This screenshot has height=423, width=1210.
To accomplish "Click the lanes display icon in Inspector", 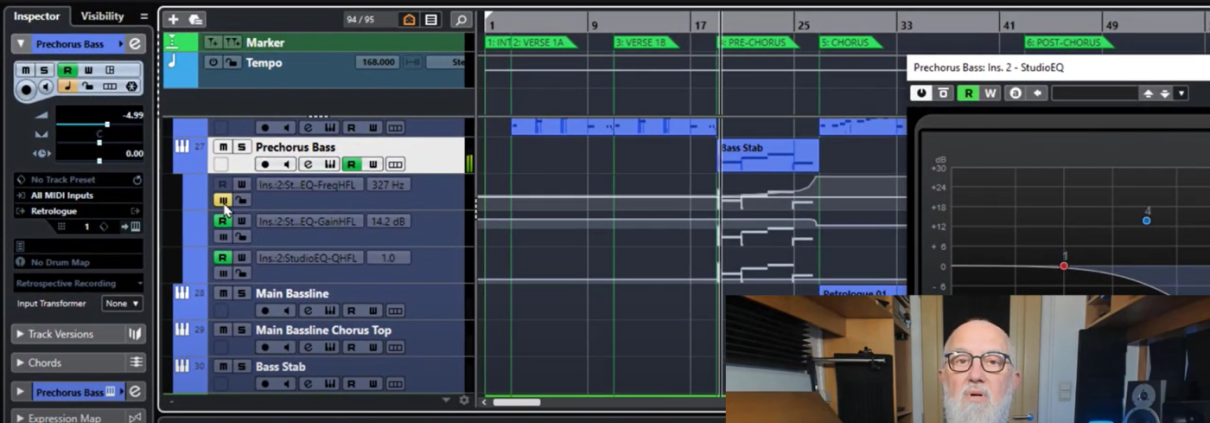I will 110,87.
